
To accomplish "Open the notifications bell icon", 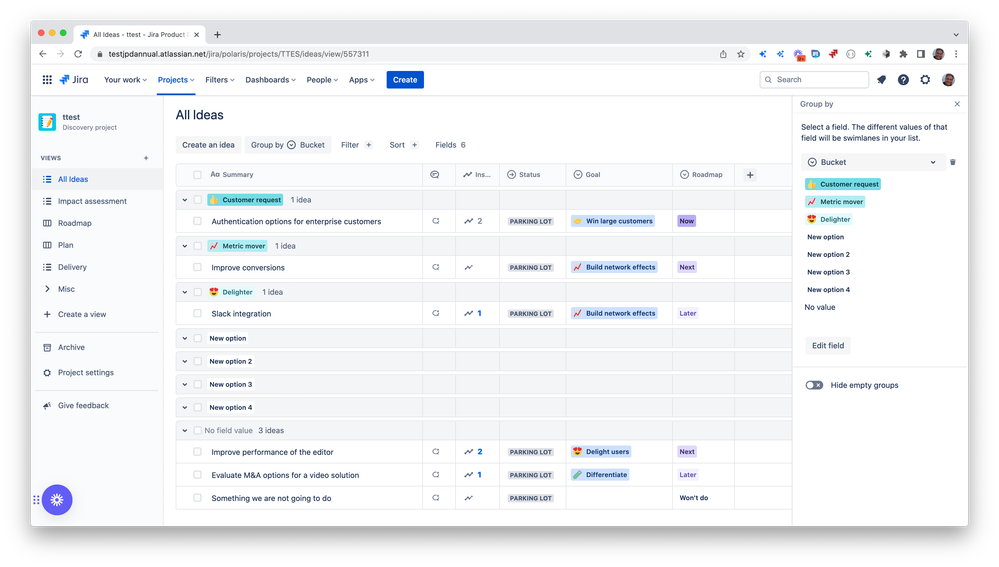I will click(x=882, y=80).
